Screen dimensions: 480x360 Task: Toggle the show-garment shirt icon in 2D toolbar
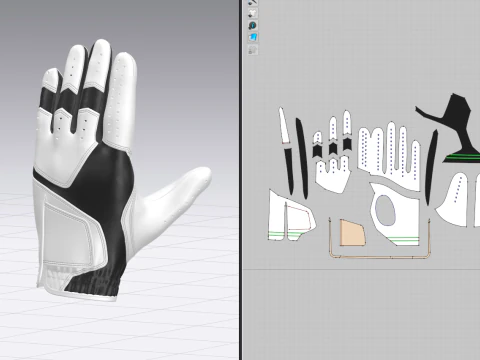click(x=253, y=14)
